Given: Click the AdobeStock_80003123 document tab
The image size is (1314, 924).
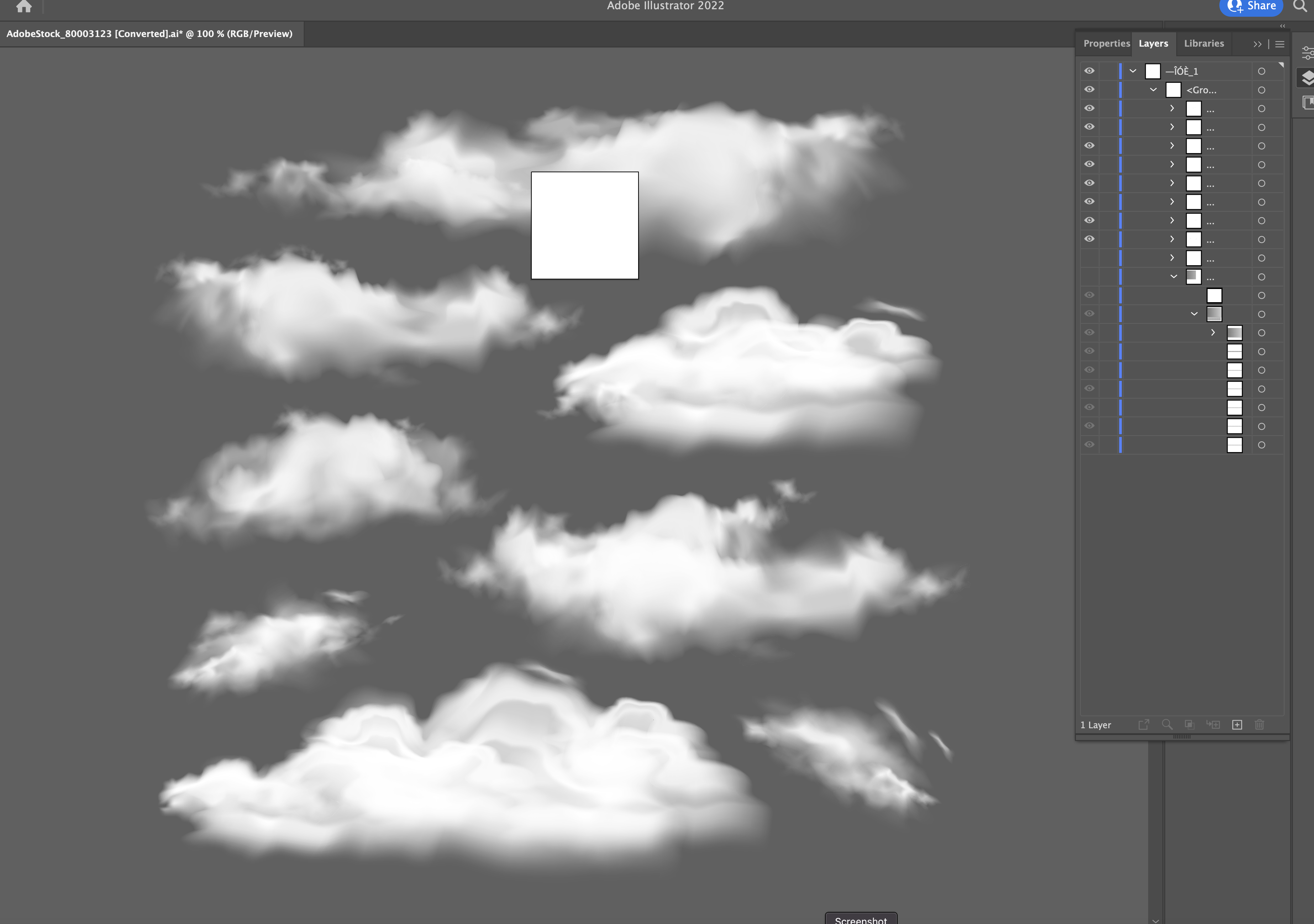Looking at the screenshot, I should 149,34.
